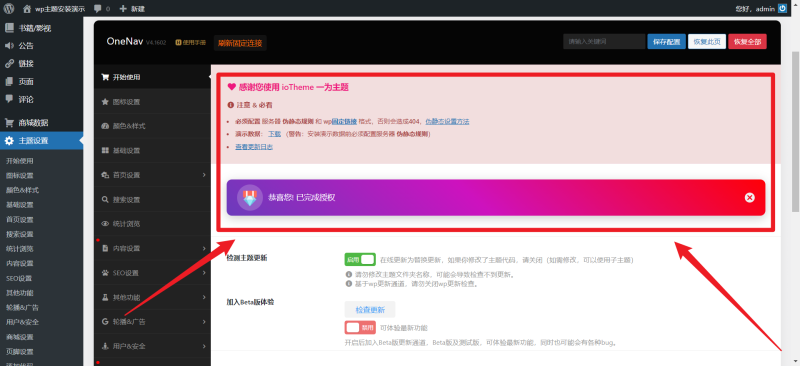Viewport: 800px width, 366px height.
Task: Click the document icon for 内容设置
Action: coord(105,248)
